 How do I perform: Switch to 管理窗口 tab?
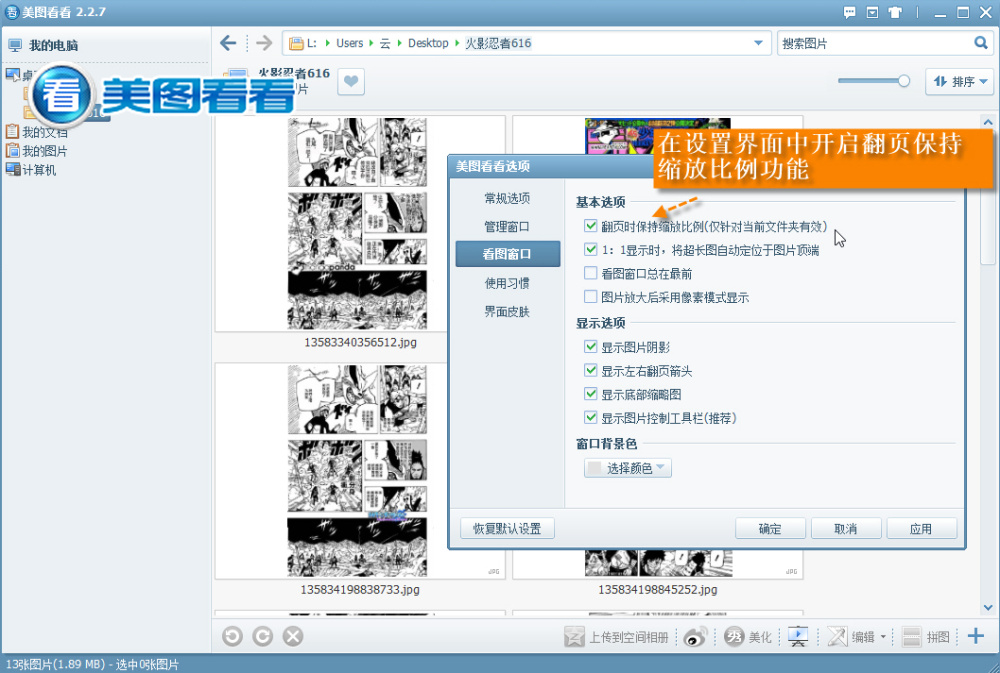point(507,226)
